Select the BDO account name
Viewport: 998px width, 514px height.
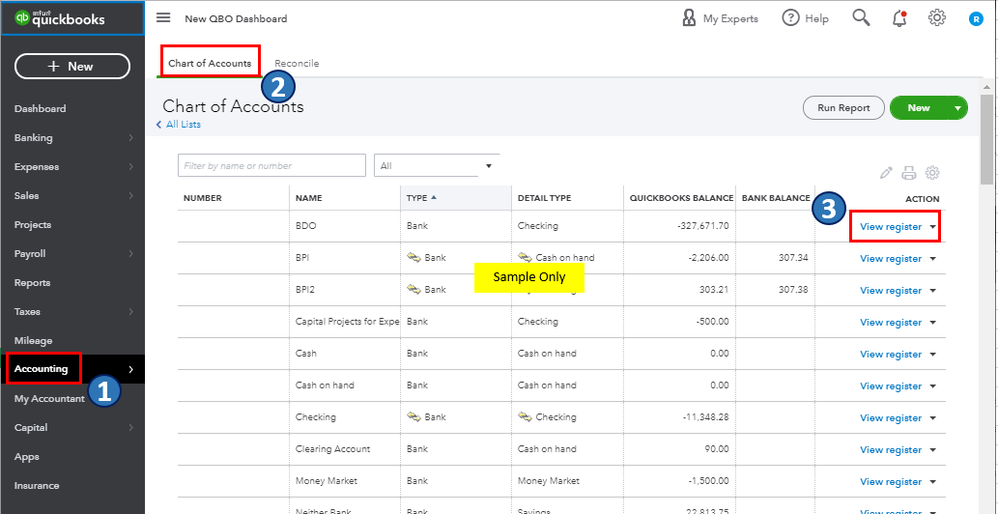click(x=306, y=226)
